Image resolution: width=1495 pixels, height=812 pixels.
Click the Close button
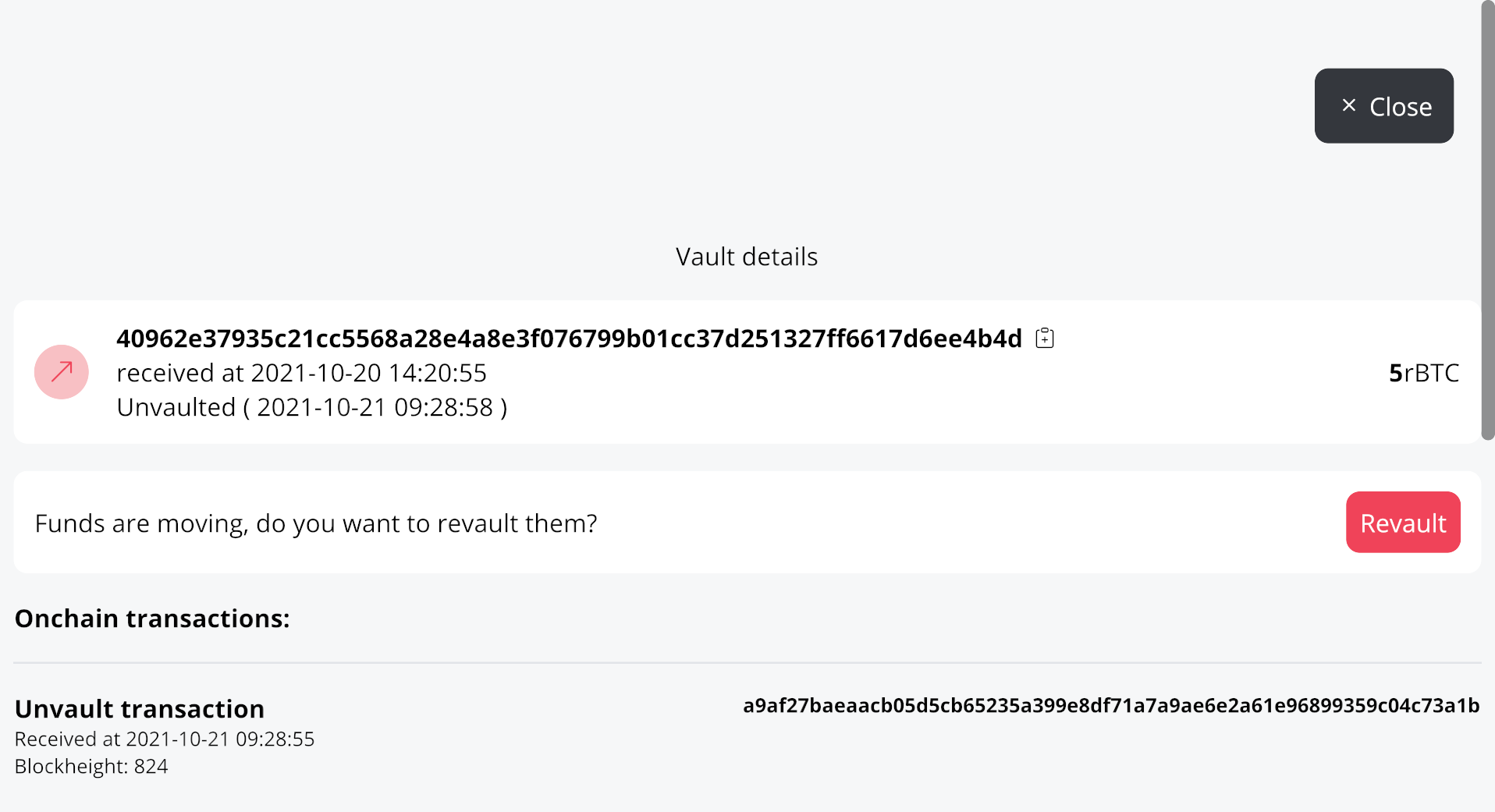tap(1383, 105)
